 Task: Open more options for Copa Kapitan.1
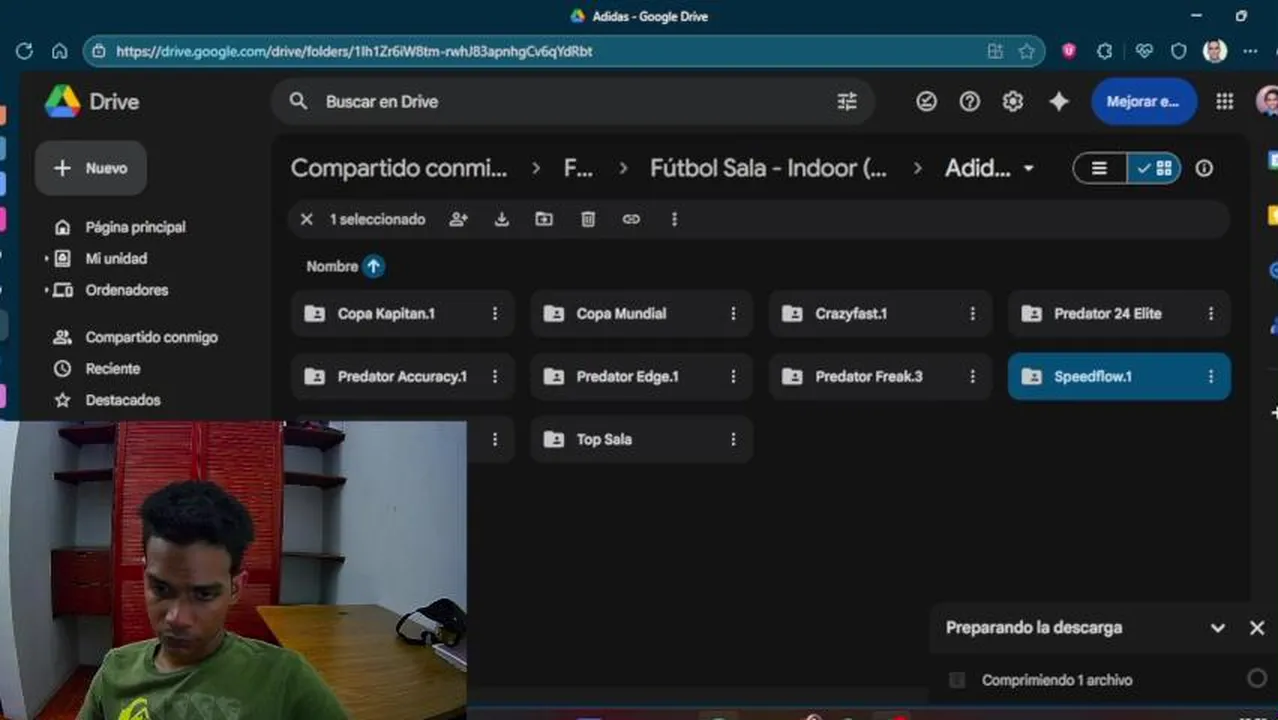494,313
